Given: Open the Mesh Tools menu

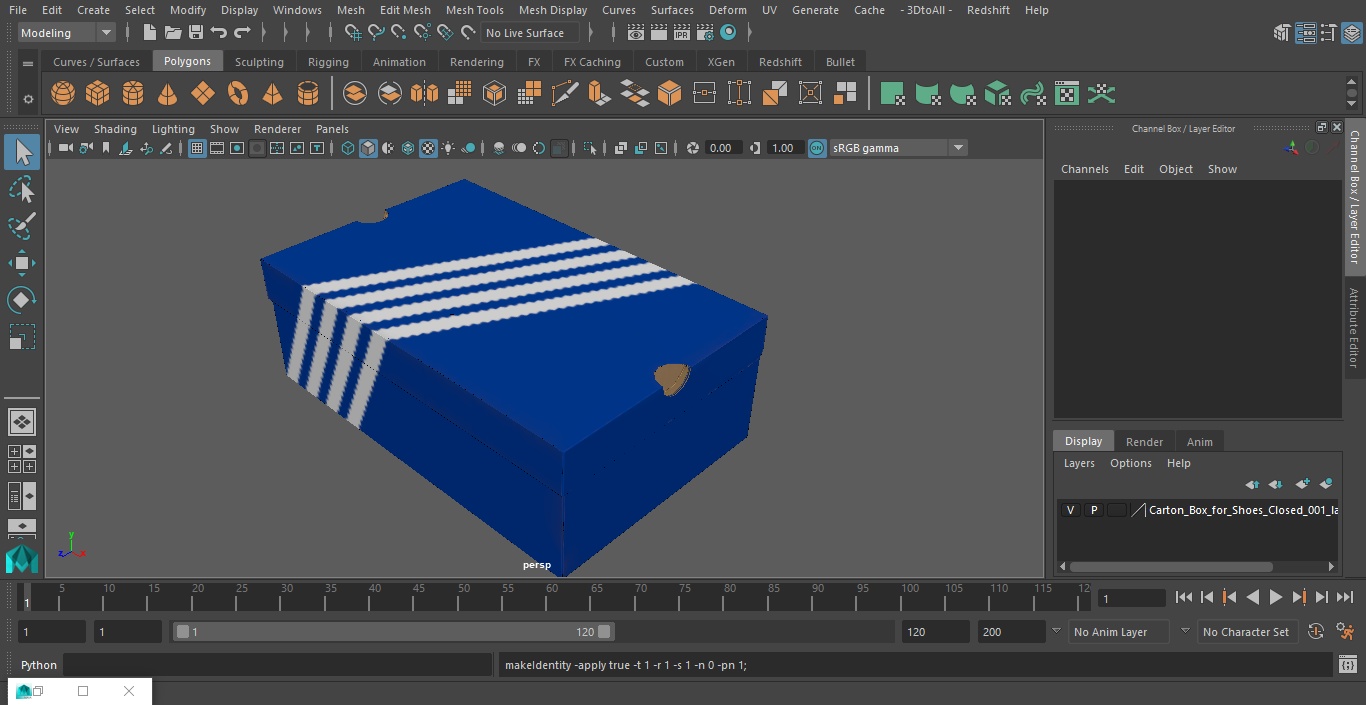Looking at the screenshot, I should pyautogui.click(x=474, y=10).
